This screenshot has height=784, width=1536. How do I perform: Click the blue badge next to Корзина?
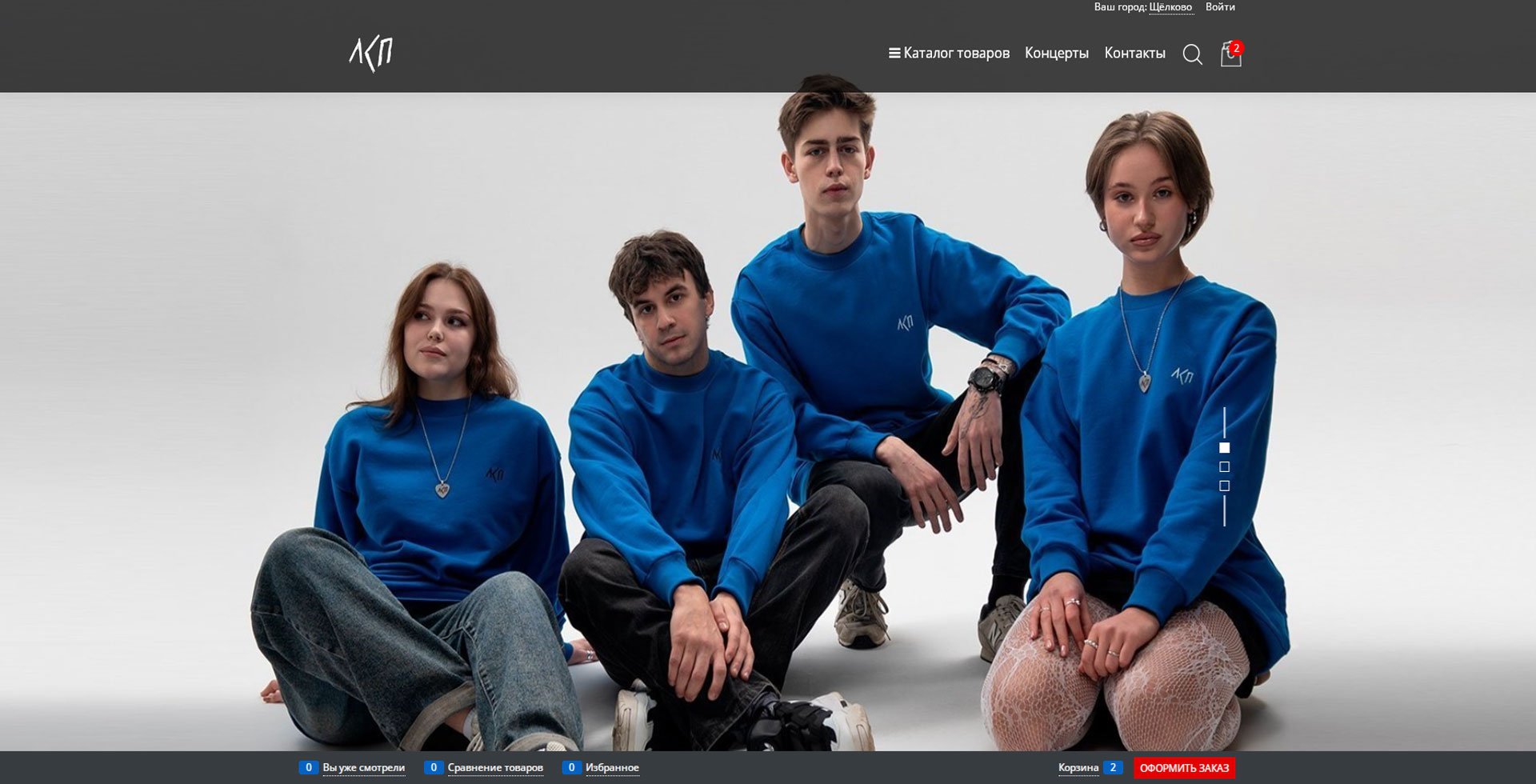coord(1113,768)
